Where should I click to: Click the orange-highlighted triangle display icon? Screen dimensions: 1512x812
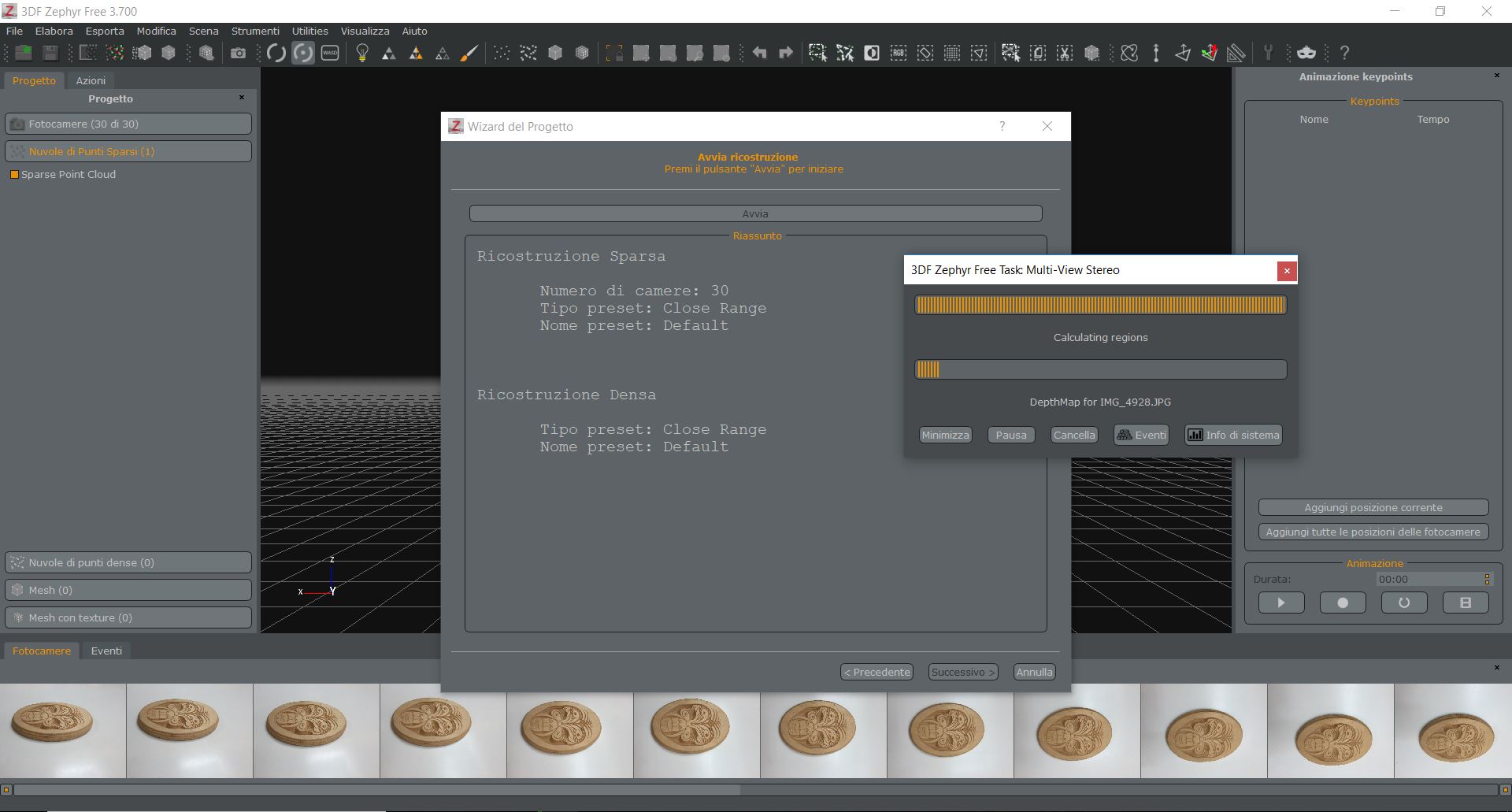pos(416,53)
